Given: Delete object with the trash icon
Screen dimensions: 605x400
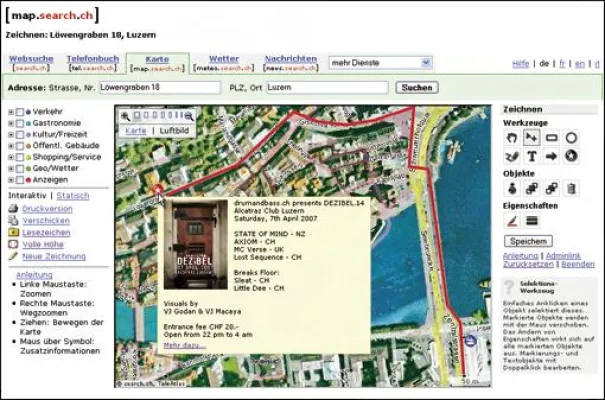Looking at the screenshot, I should [571, 189].
